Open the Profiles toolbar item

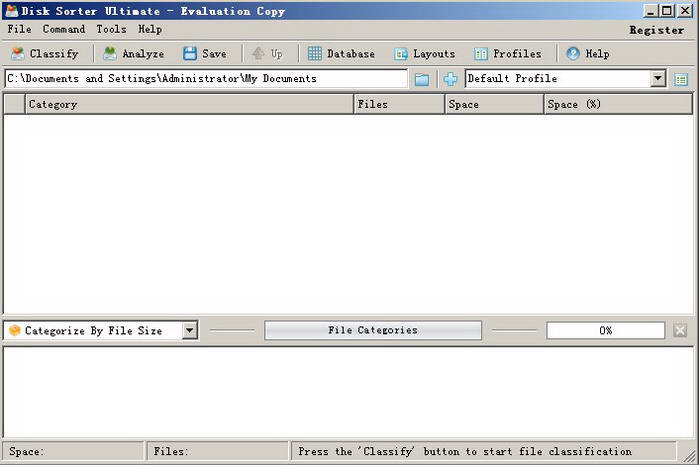[508, 54]
